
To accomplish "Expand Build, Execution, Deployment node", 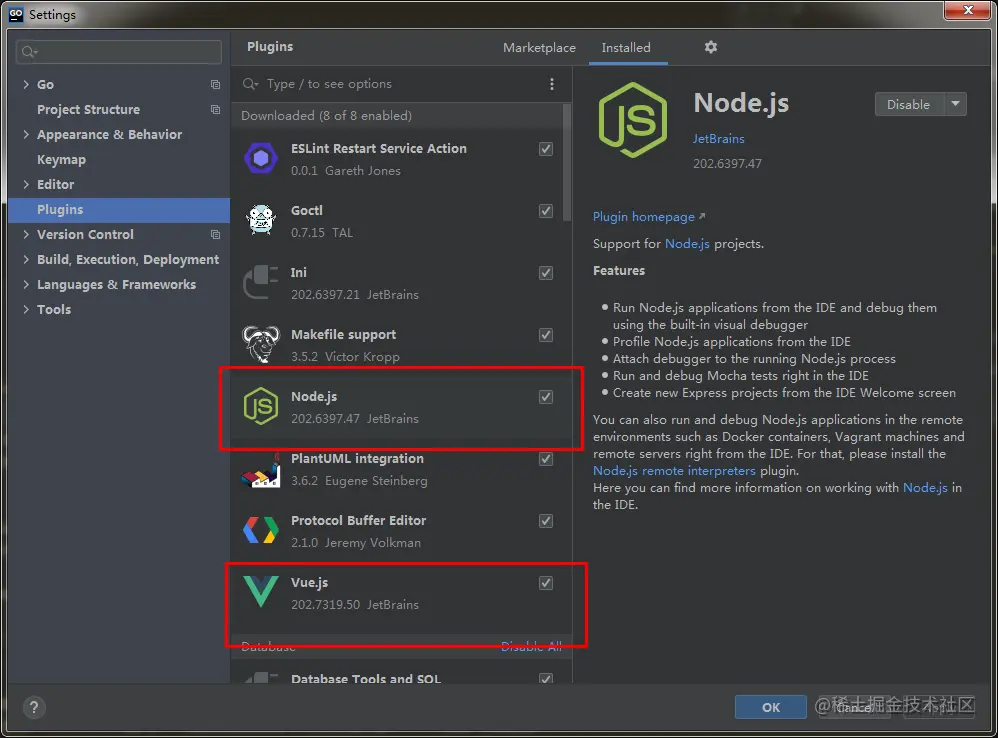I will click(26, 260).
